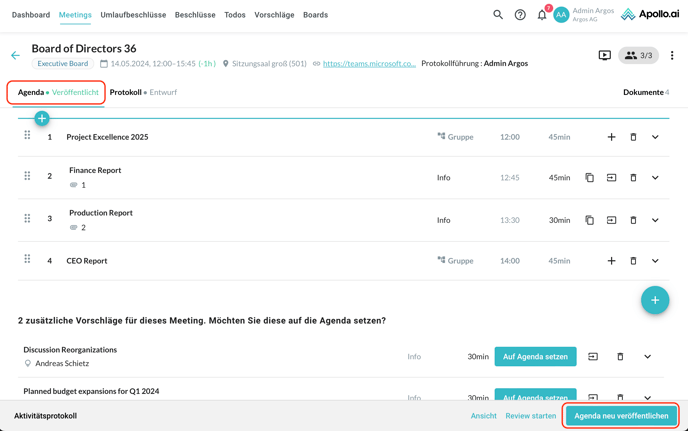The height and width of the screenshot is (431, 688).
Task: Open the three-dot more options menu
Action: click(x=672, y=56)
